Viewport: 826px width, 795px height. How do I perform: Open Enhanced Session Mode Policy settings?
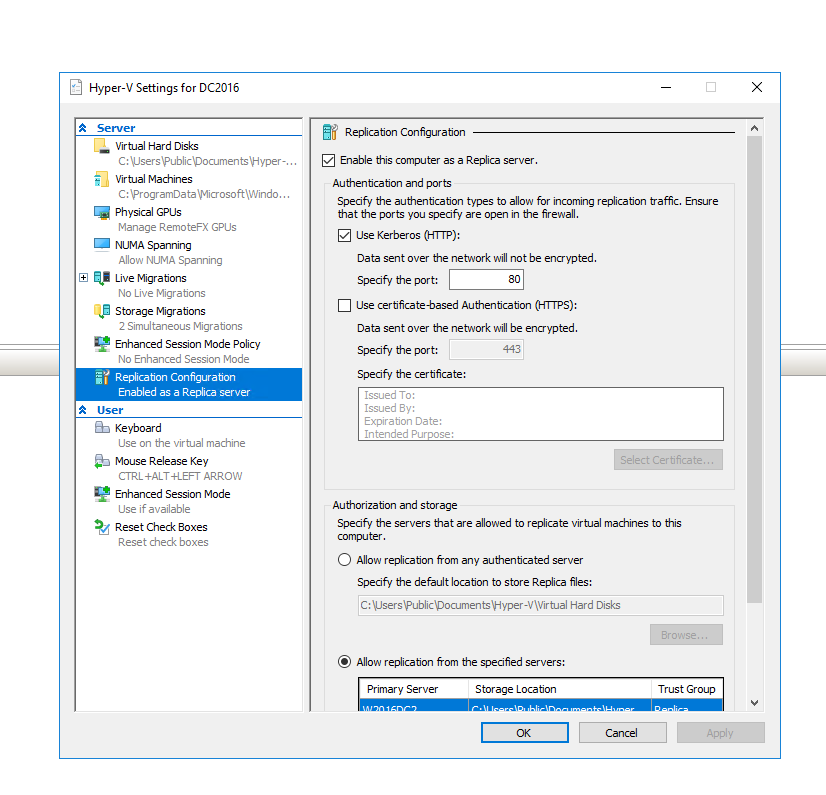(x=188, y=344)
